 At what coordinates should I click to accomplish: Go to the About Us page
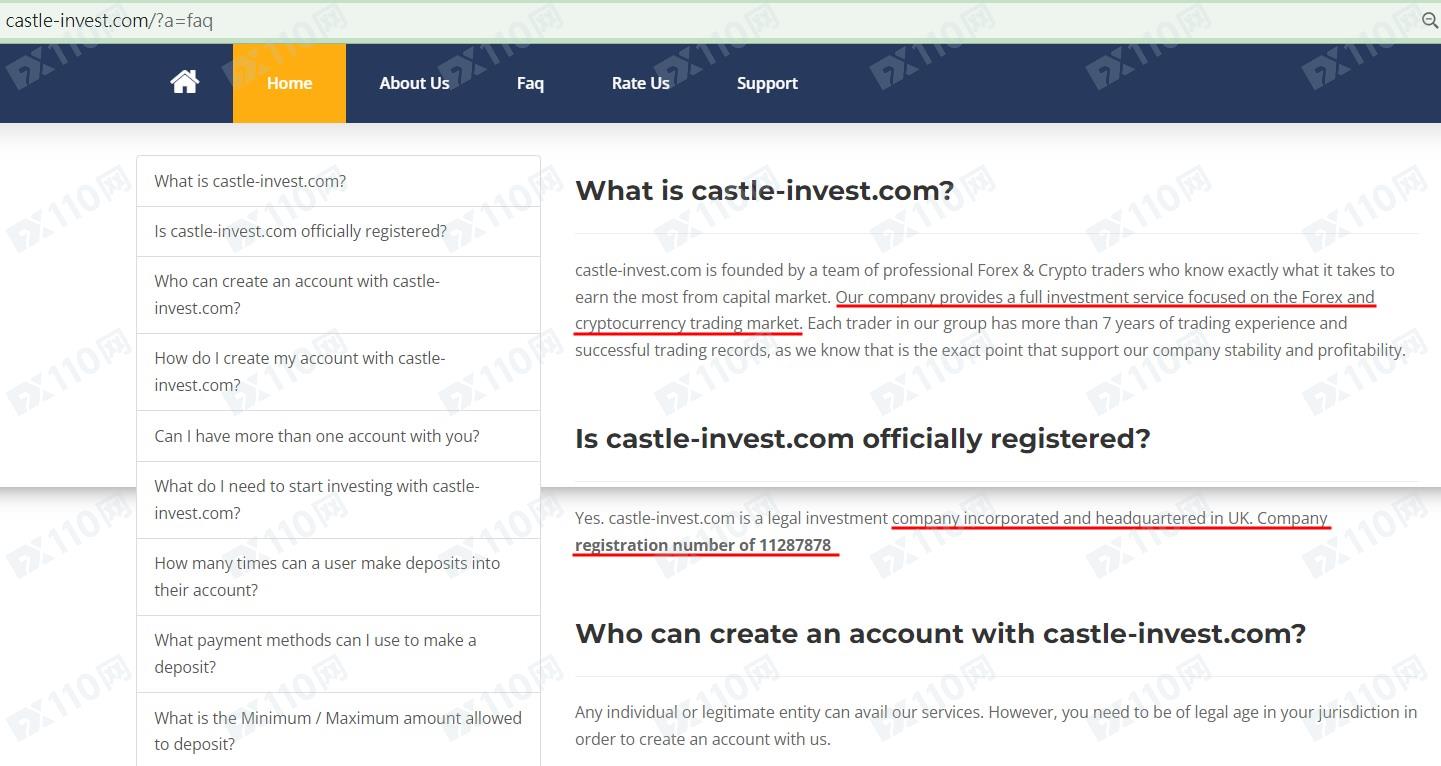click(x=414, y=83)
